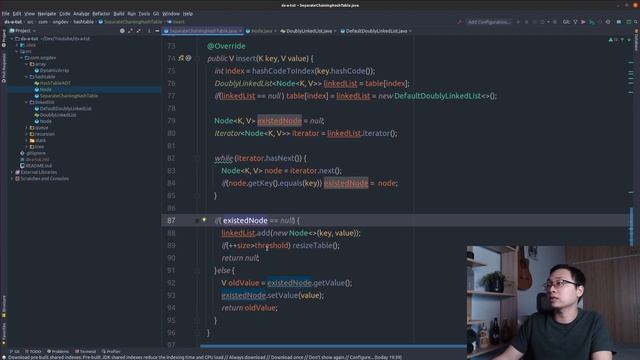Image resolution: width=640 pixels, height=360 pixels.
Task: Click Collapse All in Project panel
Action: click(x=139, y=31)
